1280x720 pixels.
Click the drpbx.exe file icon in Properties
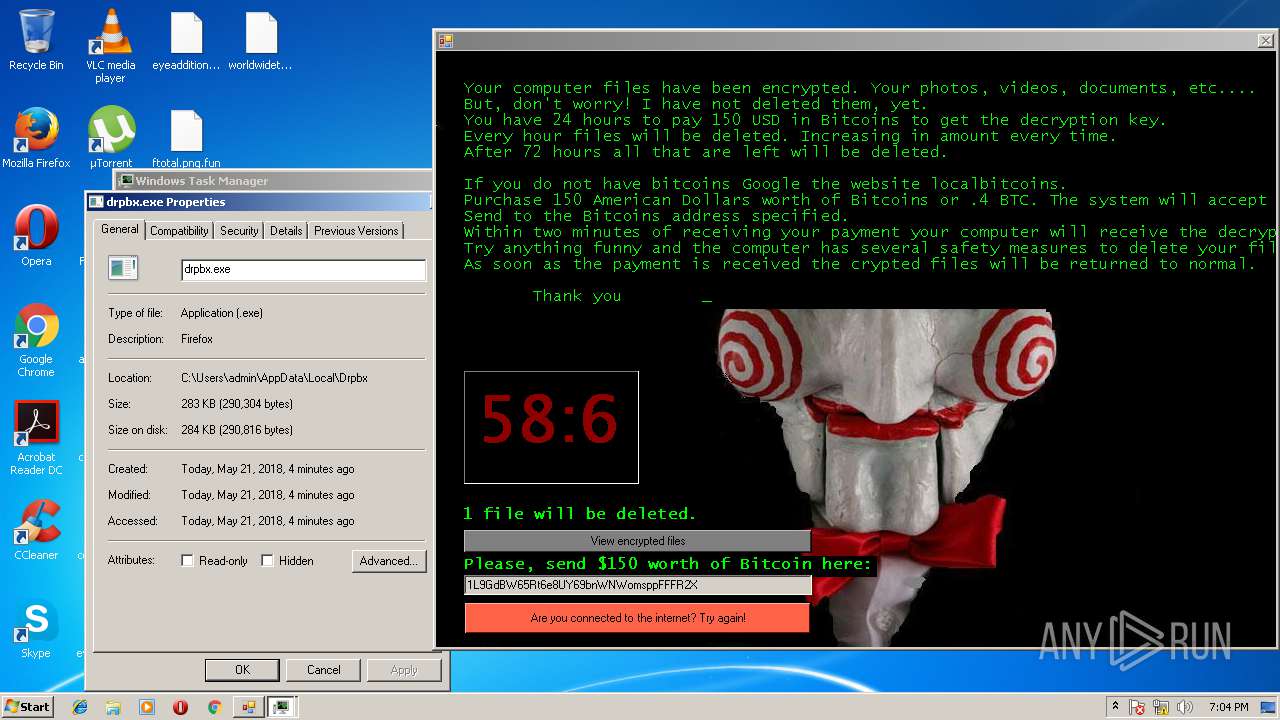point(123,268)
